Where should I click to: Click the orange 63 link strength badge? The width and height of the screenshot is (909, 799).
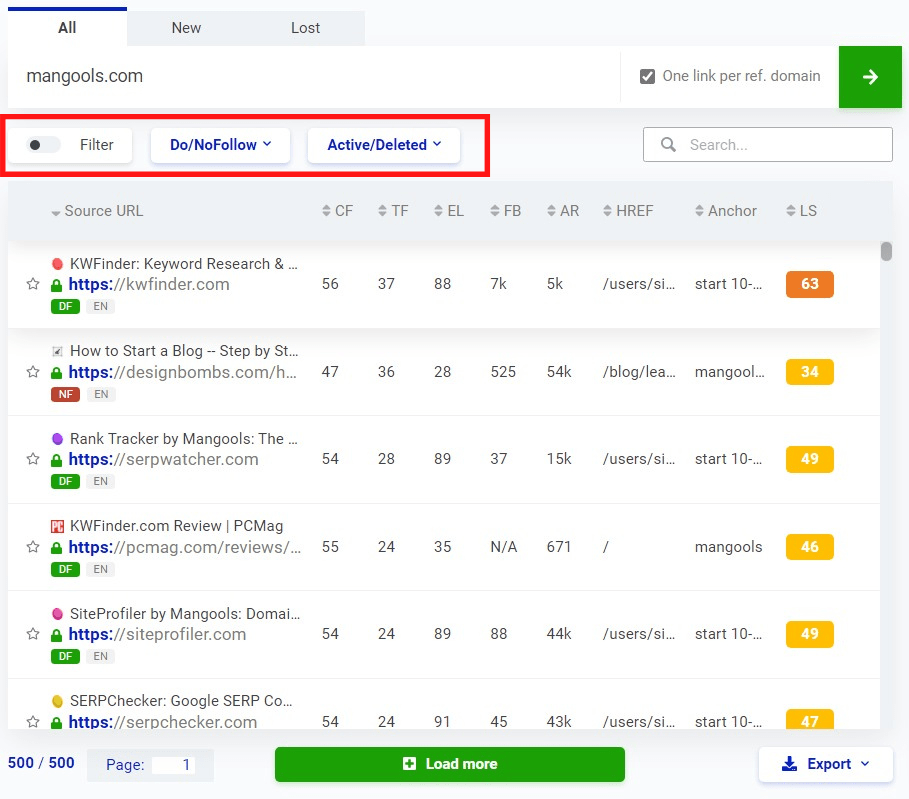pos(810,284)
